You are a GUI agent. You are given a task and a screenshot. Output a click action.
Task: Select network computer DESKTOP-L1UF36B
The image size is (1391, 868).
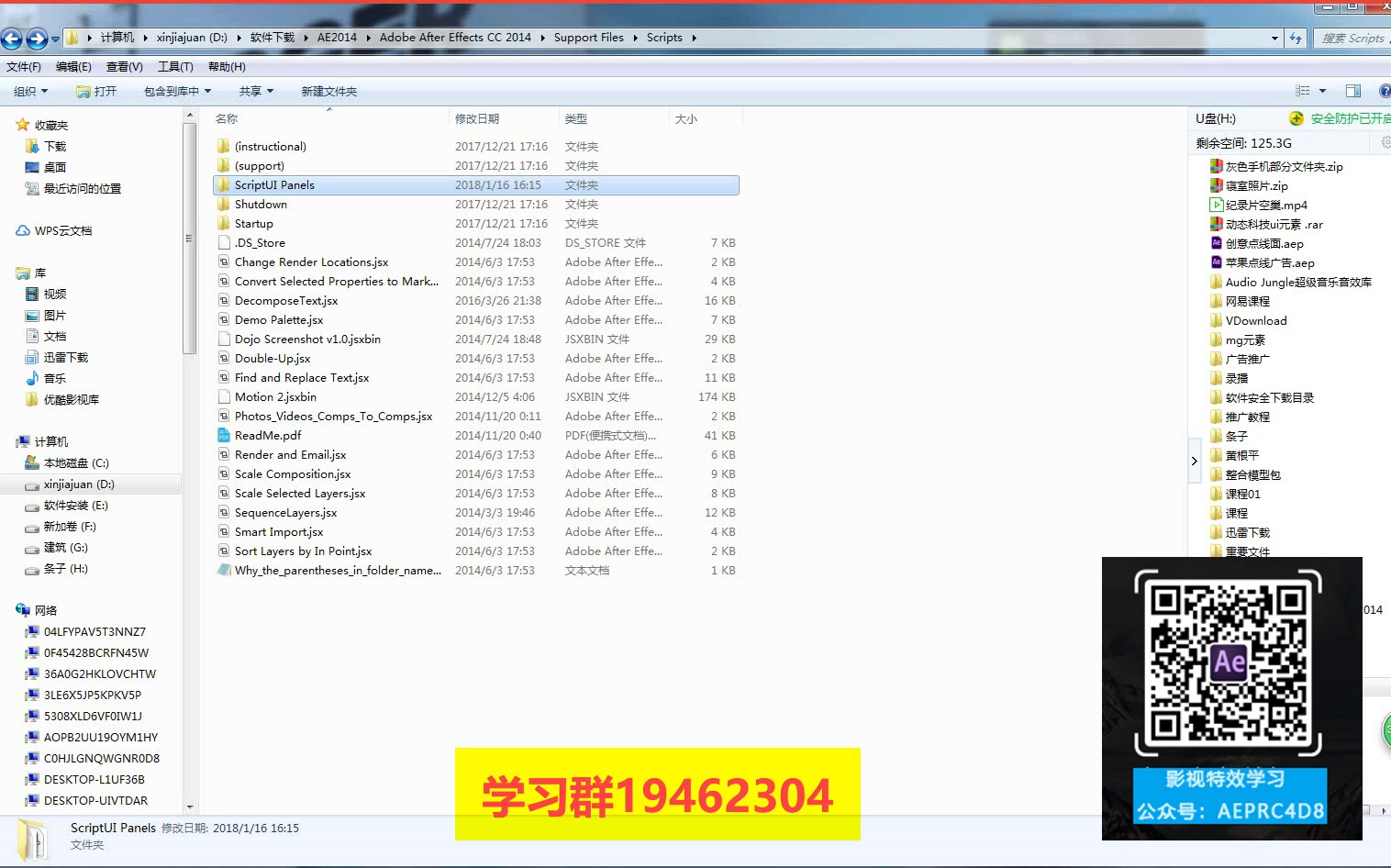(95, 780)
